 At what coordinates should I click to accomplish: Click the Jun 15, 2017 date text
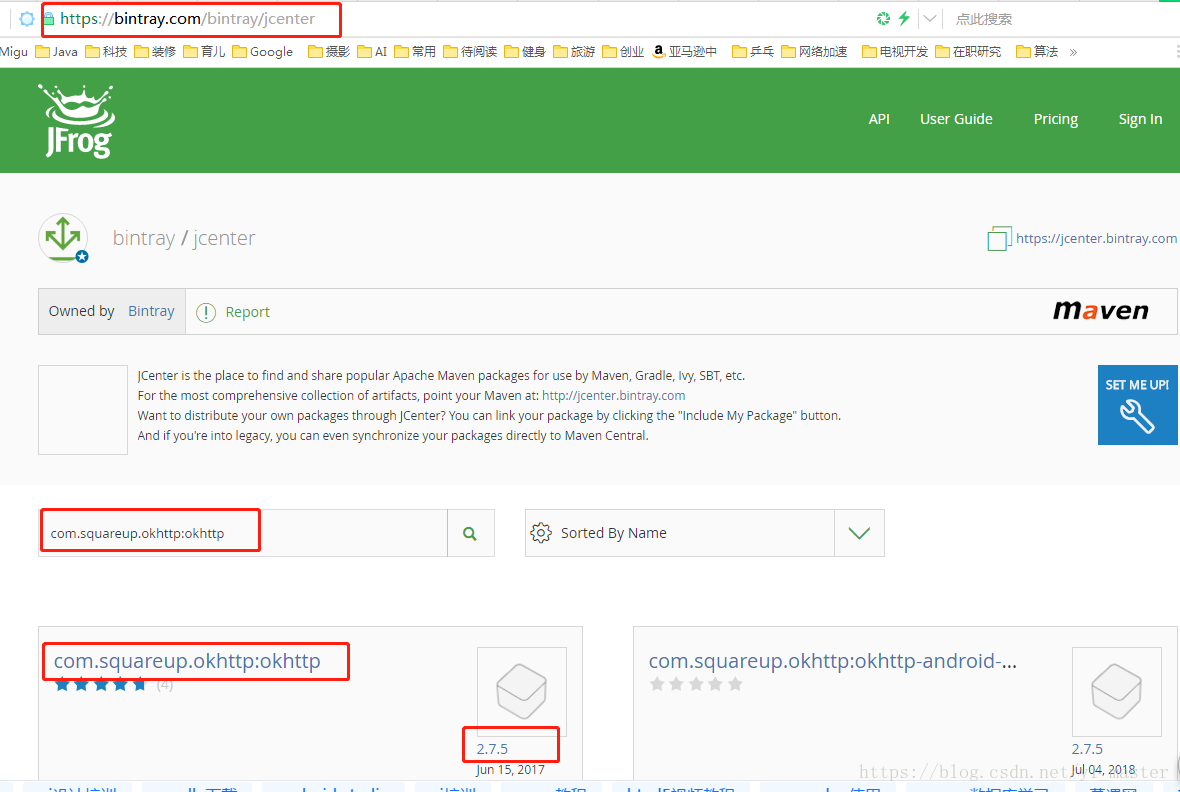click(510, 770)
